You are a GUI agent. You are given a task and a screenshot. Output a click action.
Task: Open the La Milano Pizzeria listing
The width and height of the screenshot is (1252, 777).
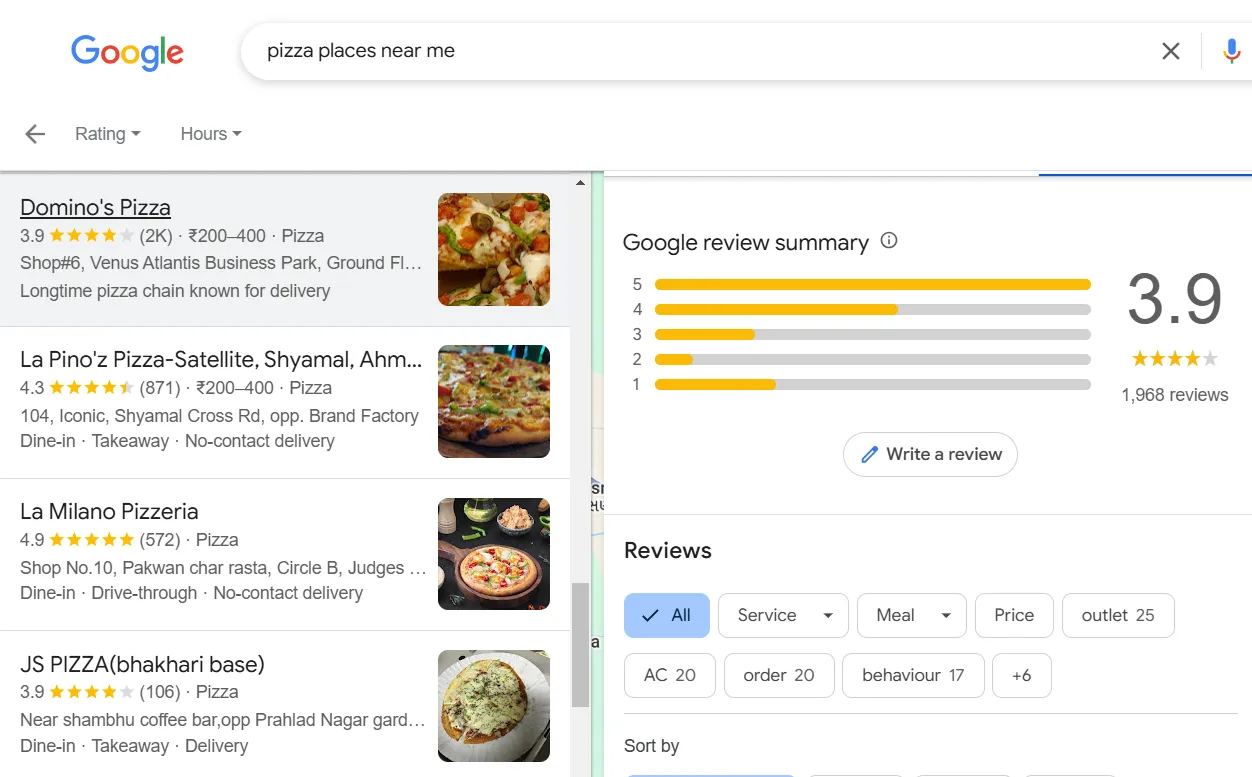109,511
